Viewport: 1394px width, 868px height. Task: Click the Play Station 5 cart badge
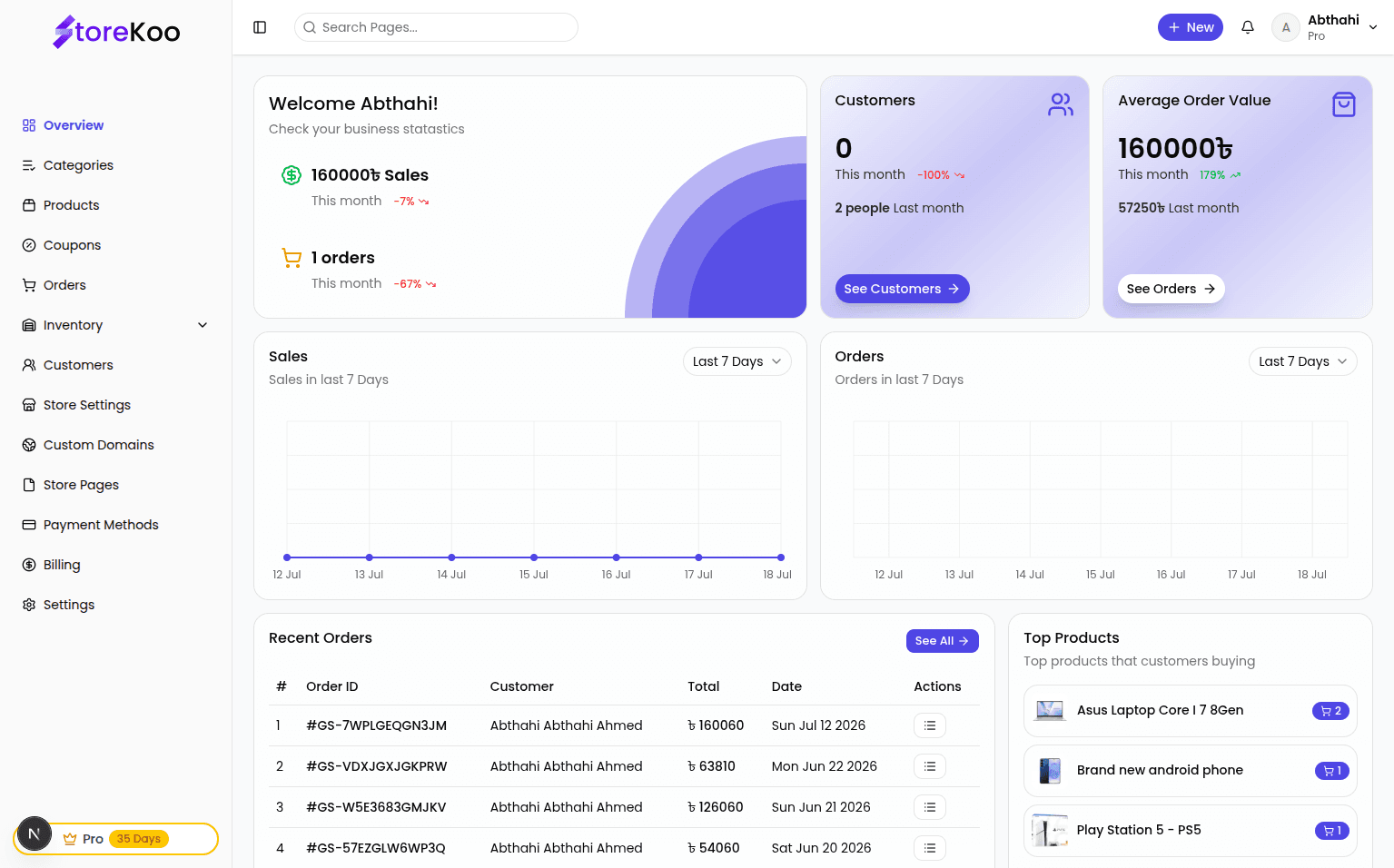tap(1332, 831)
